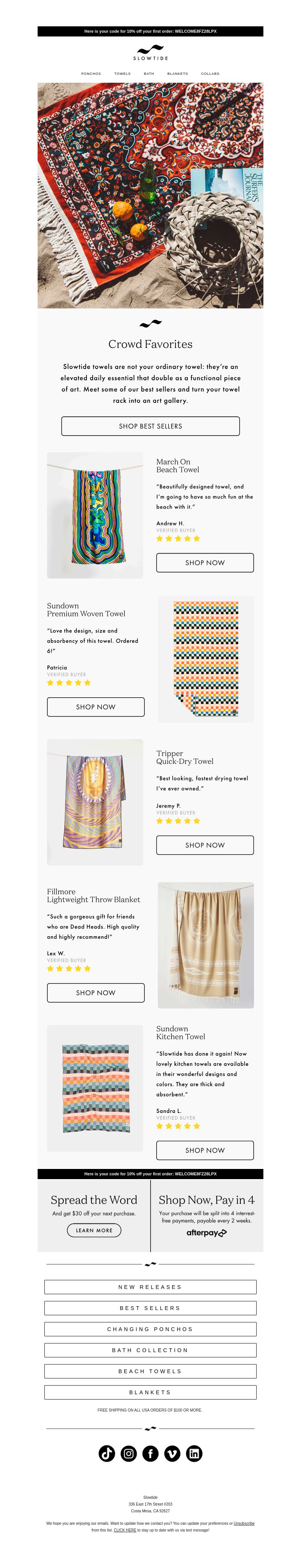Open the TikTok social icon
The width and height of the screenshot is (301, 1568).
tap(106, 1454)
